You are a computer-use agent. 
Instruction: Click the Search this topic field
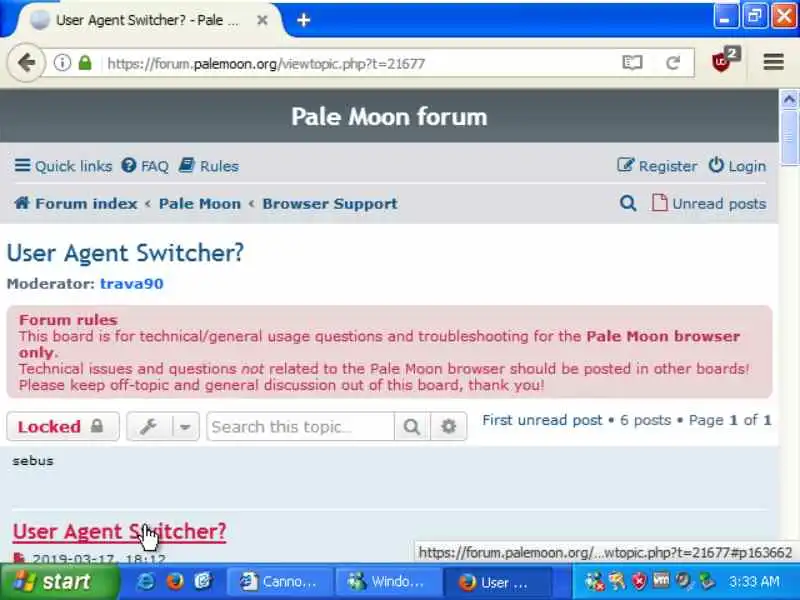pyautogui.click(x=301, y=427)
